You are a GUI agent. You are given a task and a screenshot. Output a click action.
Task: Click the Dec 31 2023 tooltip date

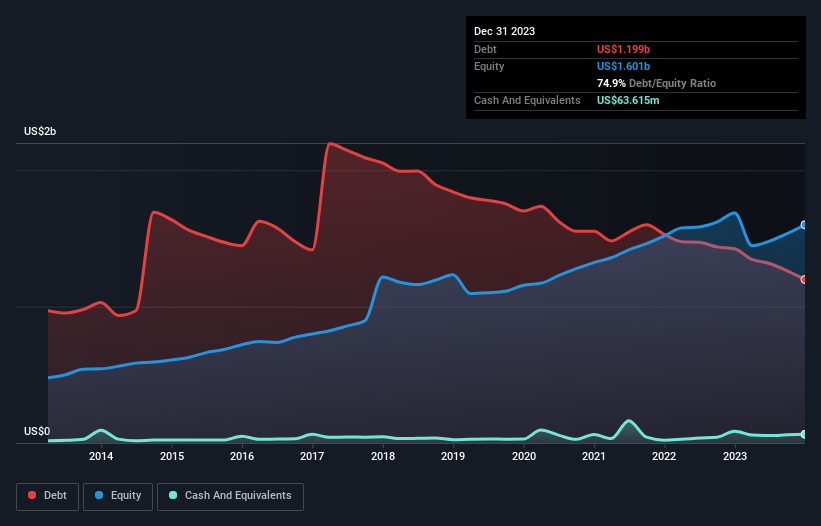504,31
